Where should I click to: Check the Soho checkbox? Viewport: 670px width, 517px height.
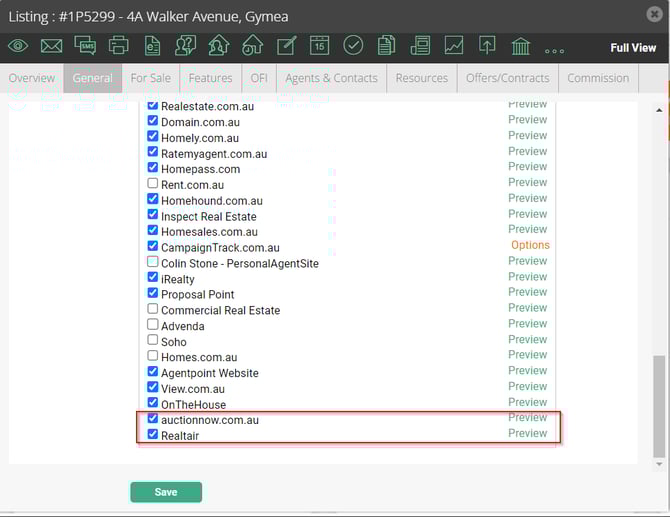tap(153, 340)
